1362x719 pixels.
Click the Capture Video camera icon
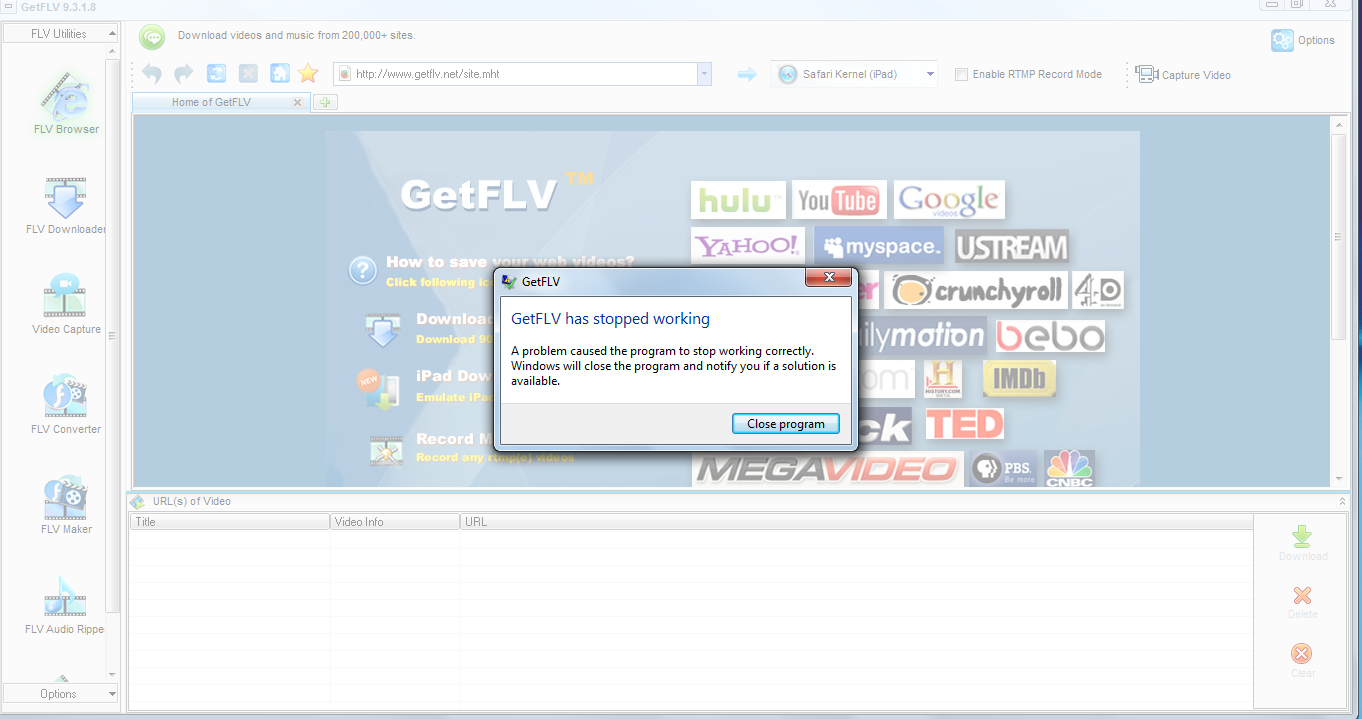coord(1146,74)
